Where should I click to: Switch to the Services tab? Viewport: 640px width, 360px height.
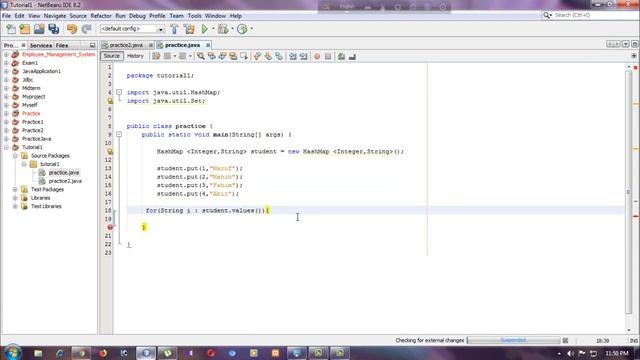click(x=40, y=45)
